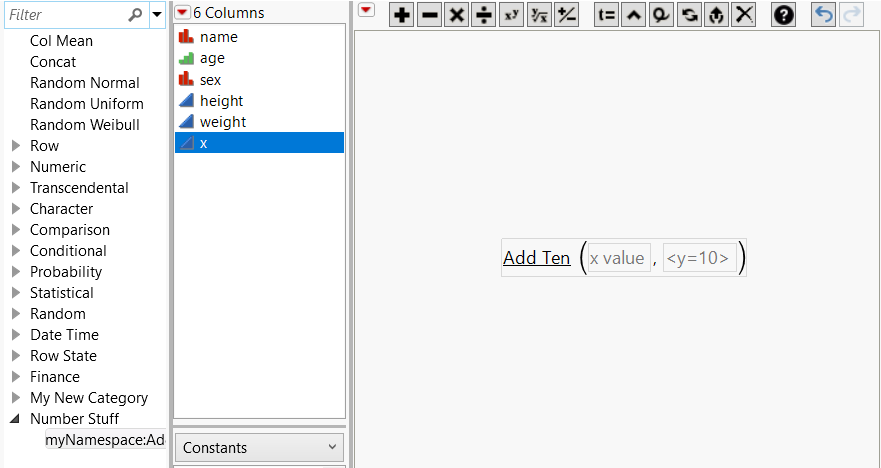Select the Random Normal function
The height and width of the screenshot is (468, 881).
point(85,83)
